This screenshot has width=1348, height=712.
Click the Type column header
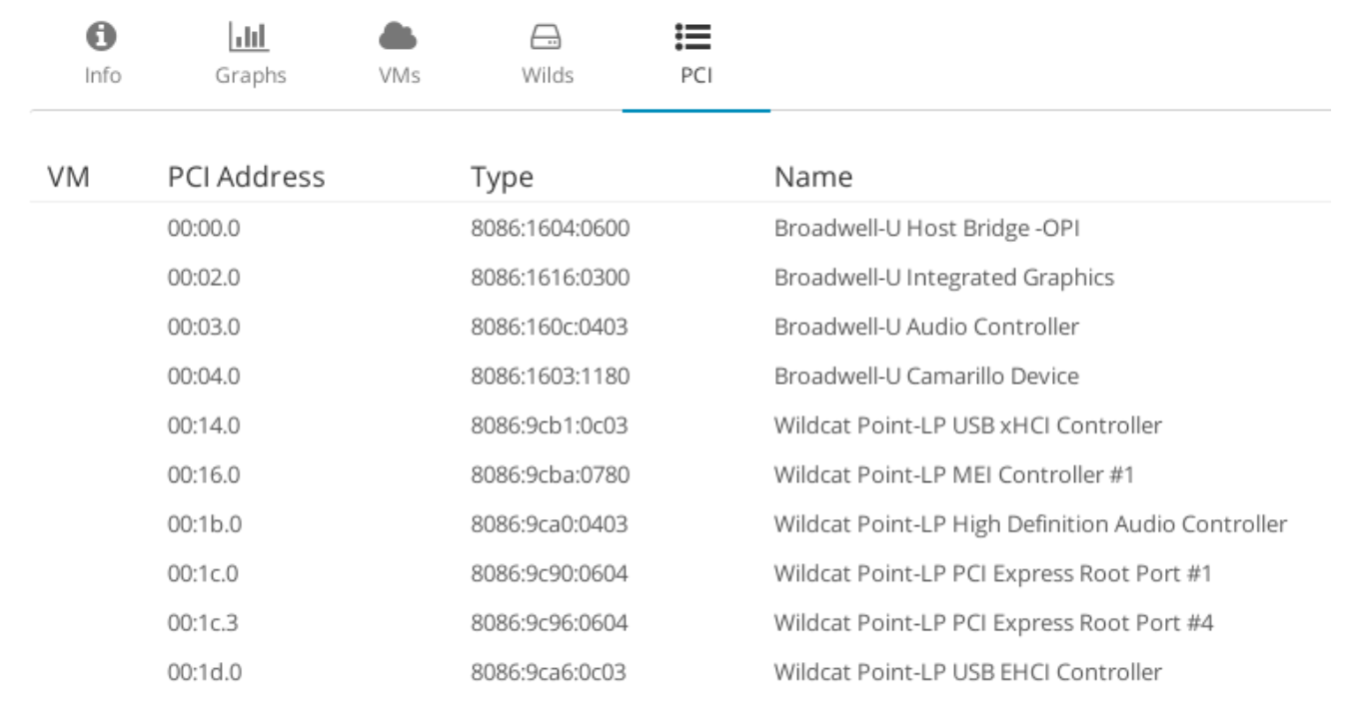pyautogui.click(x=502, y=178)
